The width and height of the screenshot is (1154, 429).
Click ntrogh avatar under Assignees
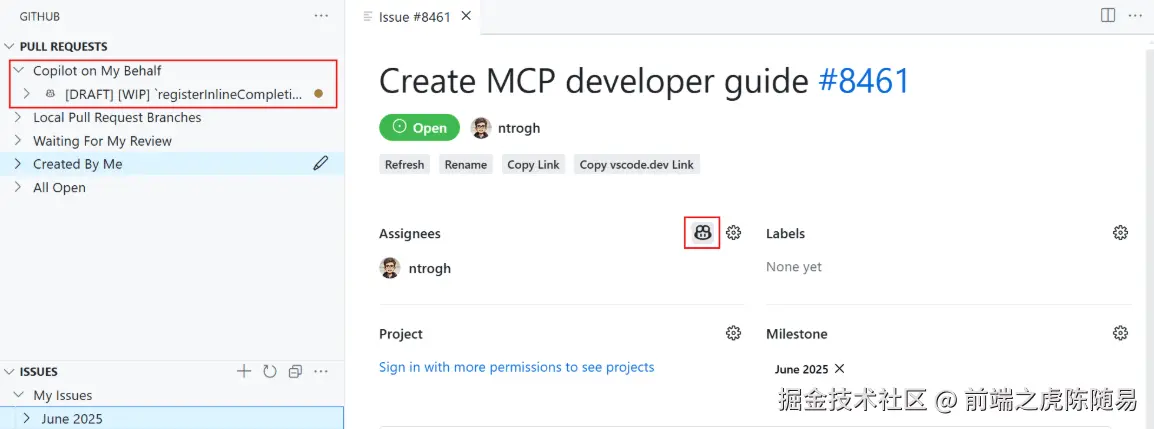pos(390,268)
